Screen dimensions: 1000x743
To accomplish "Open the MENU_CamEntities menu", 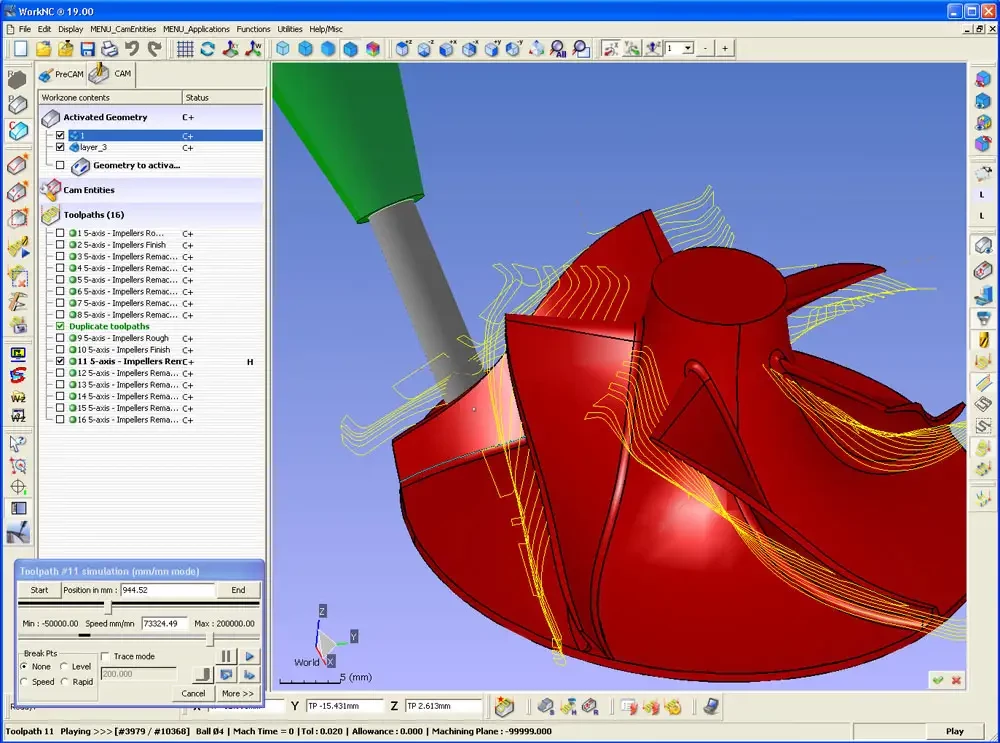I will tap(123, 29).
